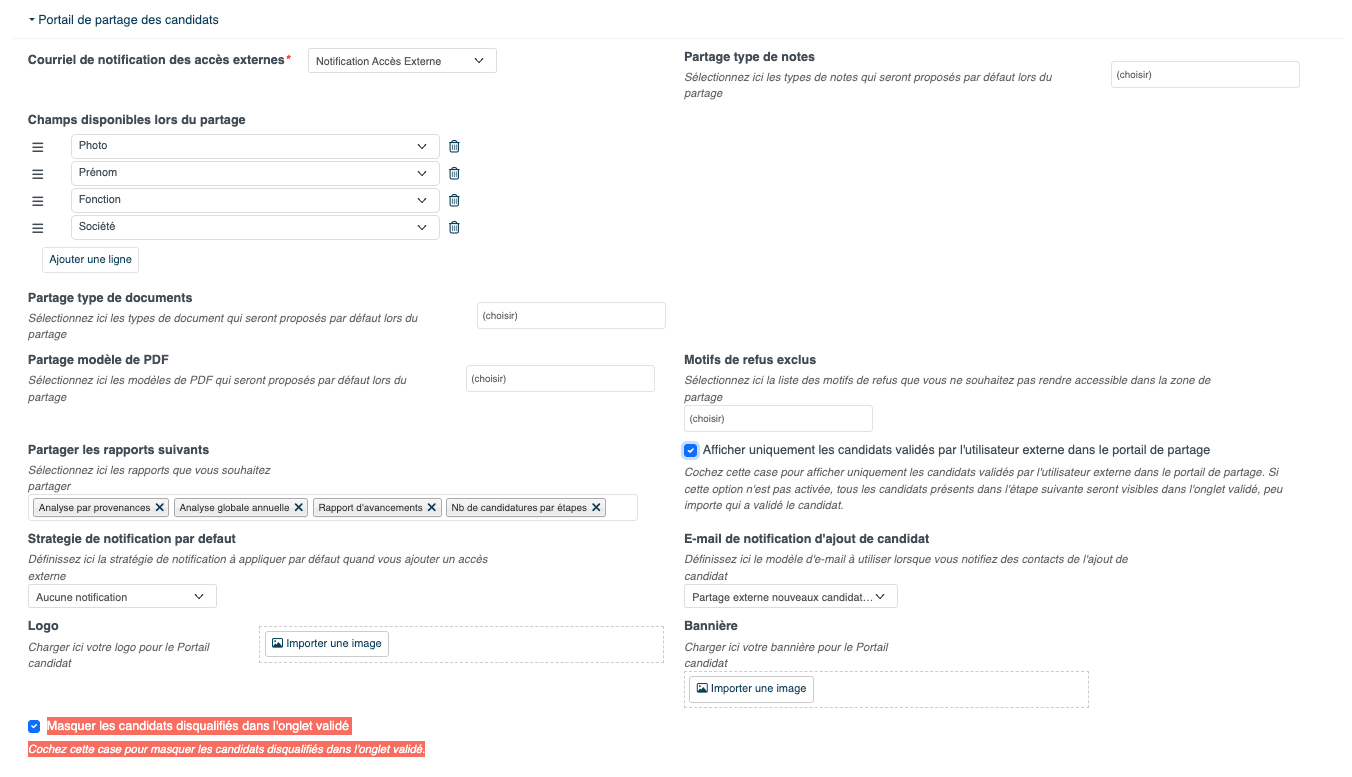1352x777 pixels.
Task: Remove the Rapport d'avancements tag
Action: coord(432,507)
